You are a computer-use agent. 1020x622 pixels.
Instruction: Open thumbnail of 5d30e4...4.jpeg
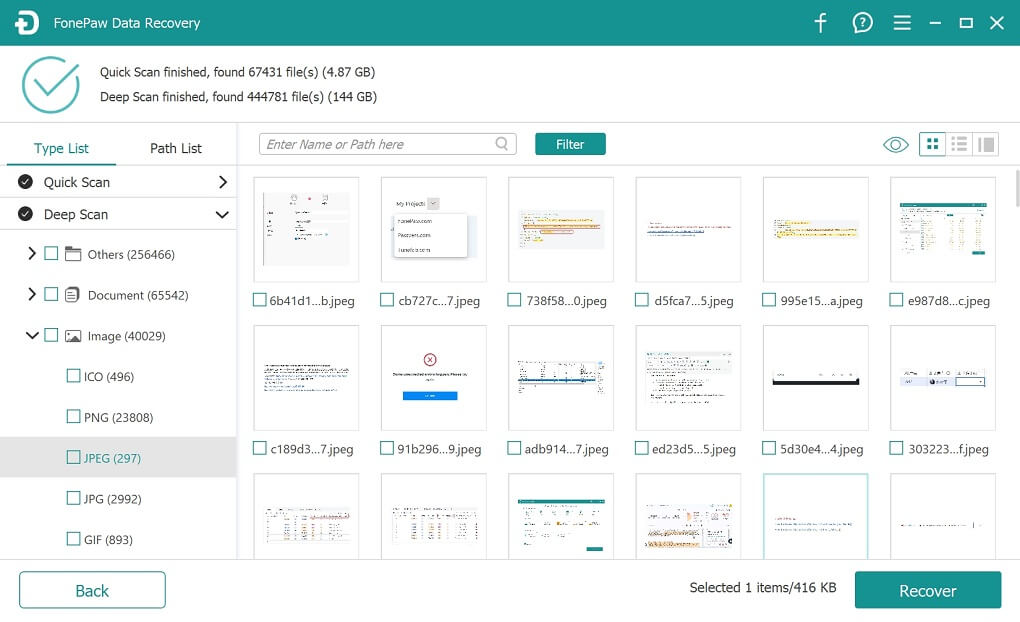pyautogui.click(x=816, y=377)
